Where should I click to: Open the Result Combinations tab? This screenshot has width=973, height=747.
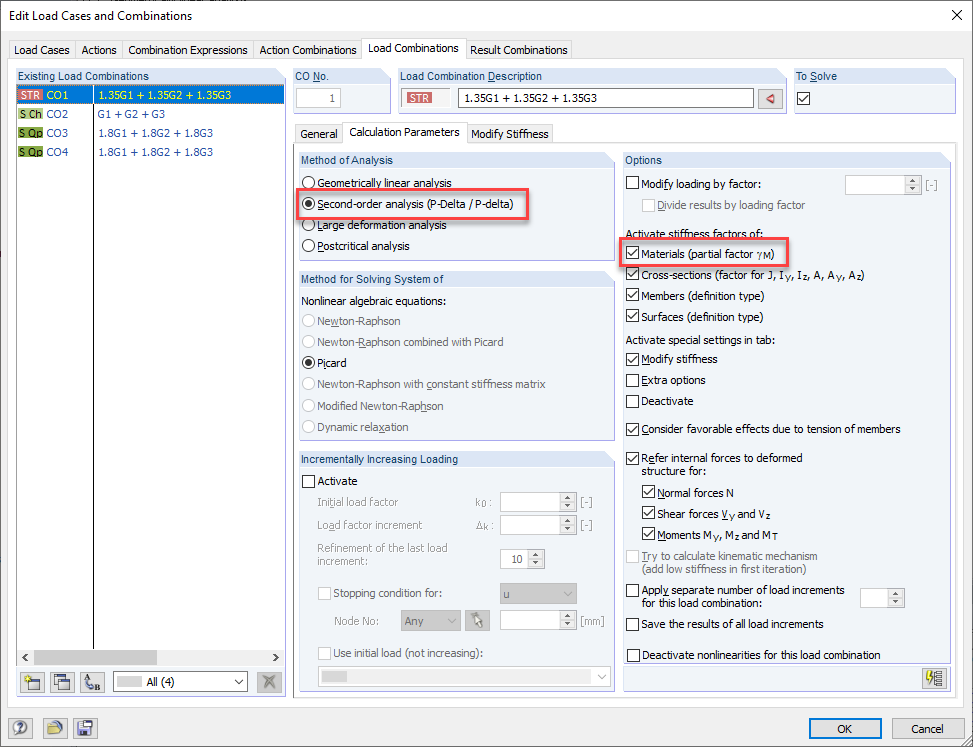tap(519, 49)
